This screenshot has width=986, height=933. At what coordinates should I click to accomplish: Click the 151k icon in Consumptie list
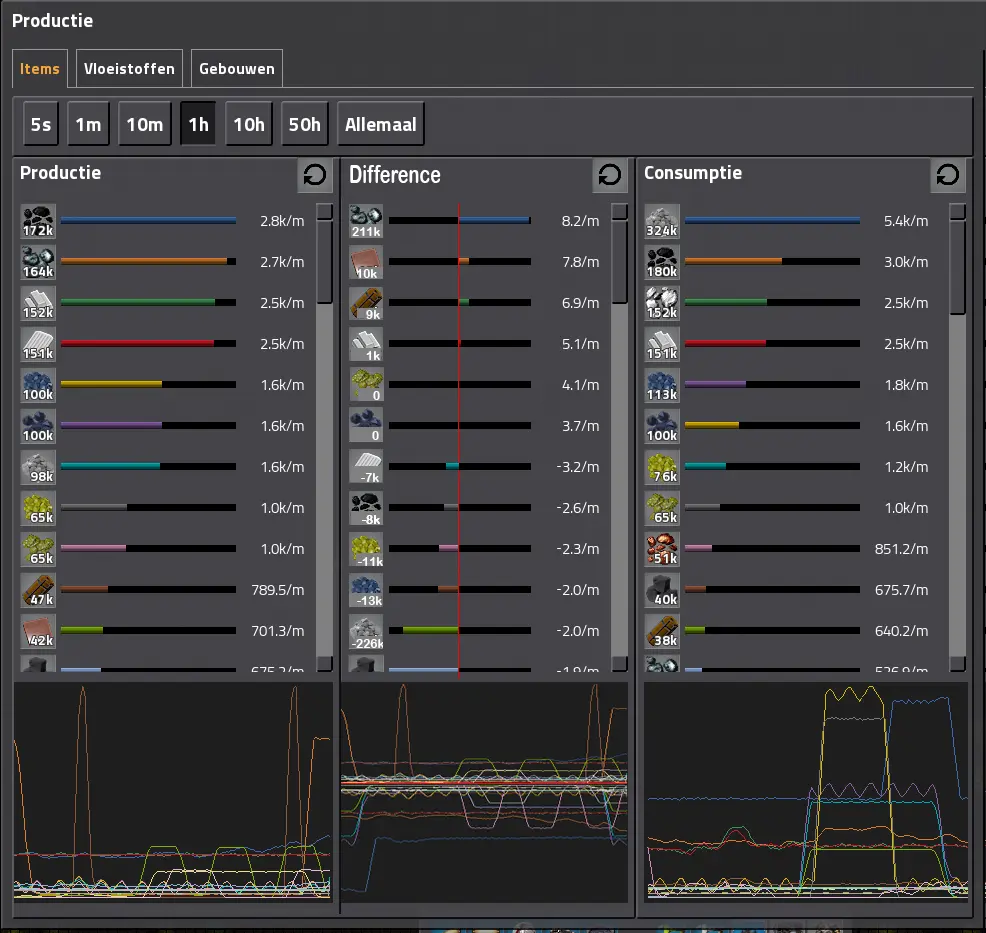662,344
